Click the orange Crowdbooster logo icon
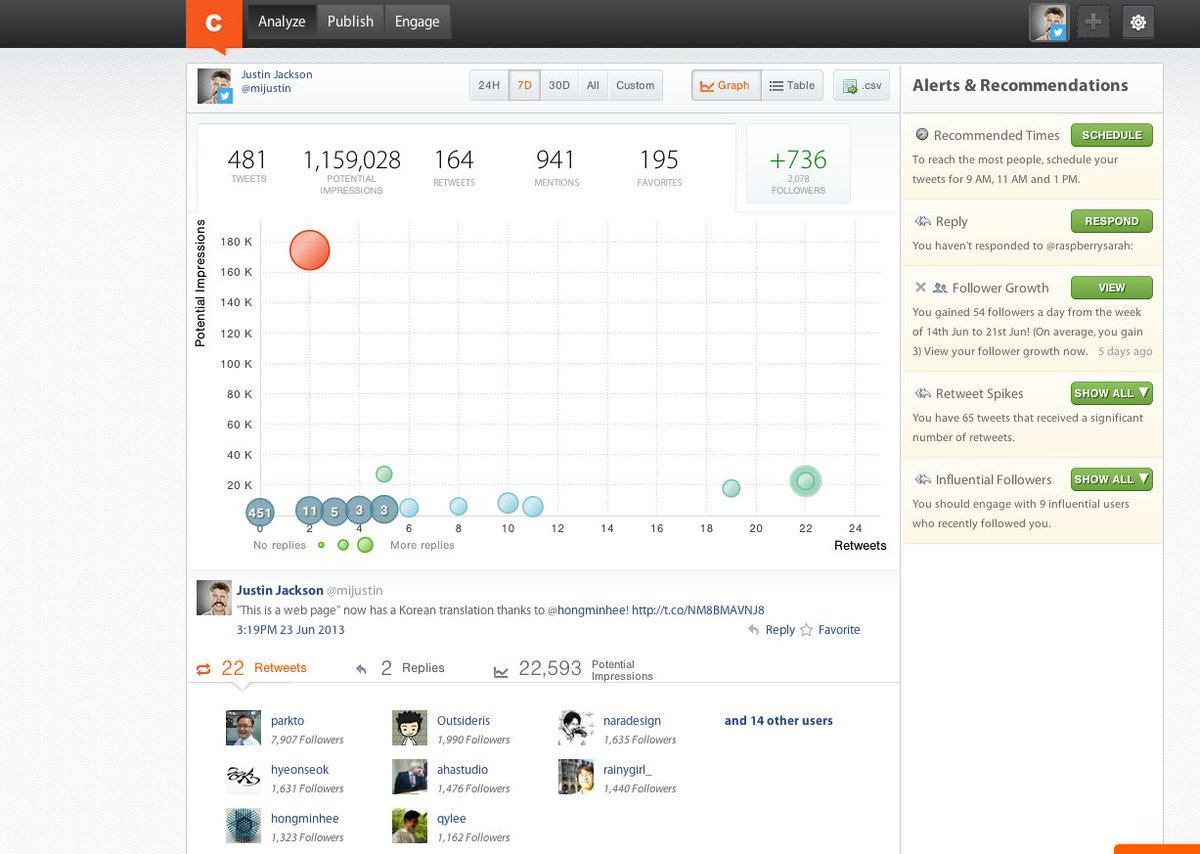The image size is (1200, 854). pos(213,23)
